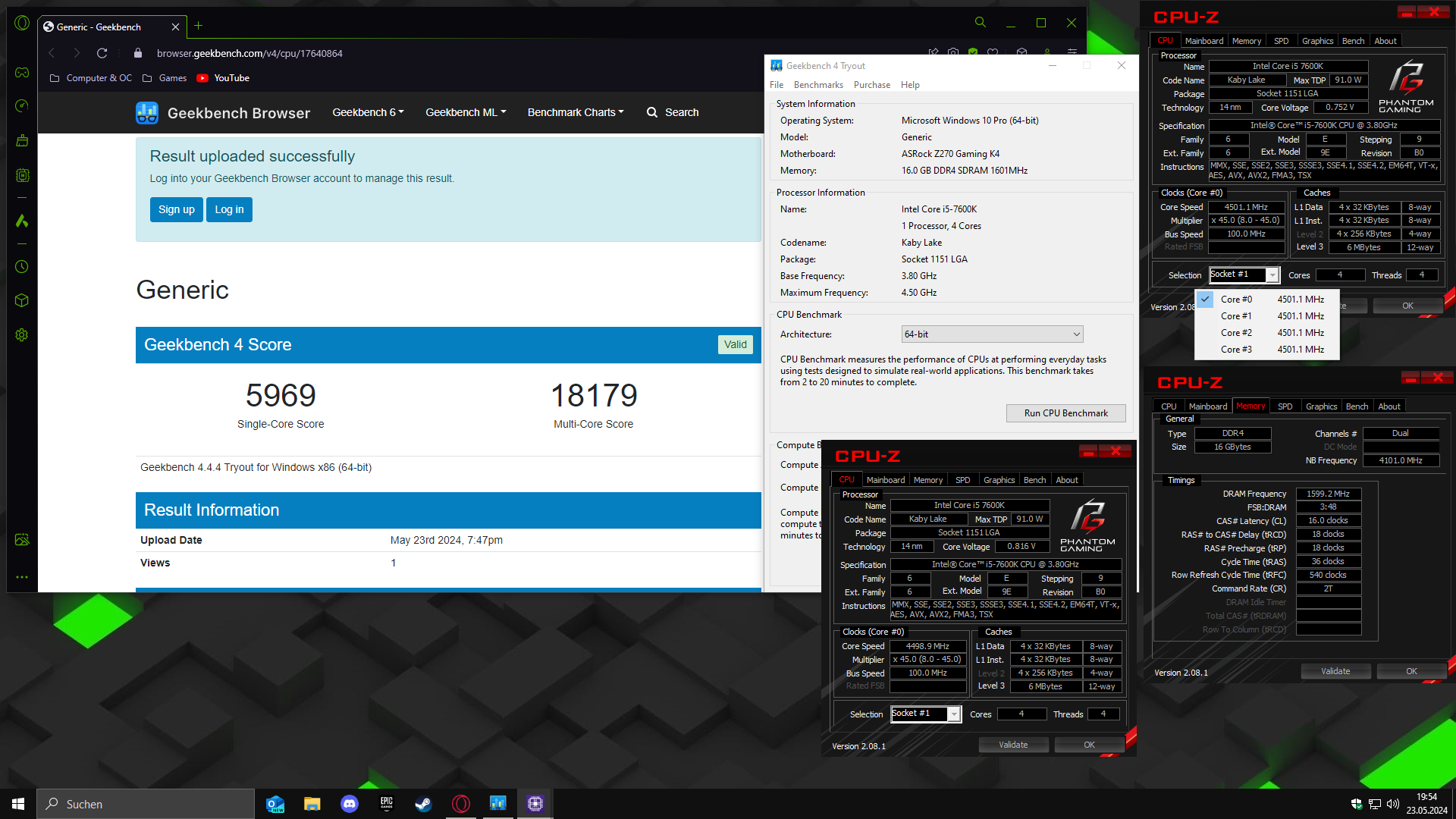Open Geekbench 4 Benchmarks menu
Image resolution: width=1456 pixels, height=819 pixels.
(818, 85)
